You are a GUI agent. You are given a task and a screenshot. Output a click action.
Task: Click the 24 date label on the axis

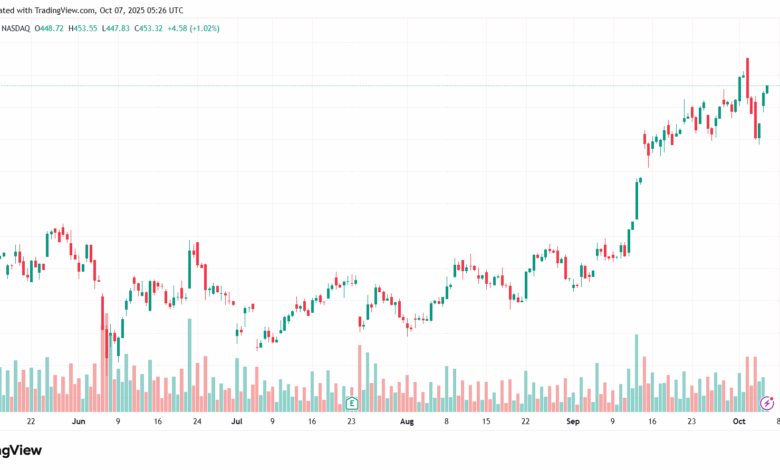[197, 421]
